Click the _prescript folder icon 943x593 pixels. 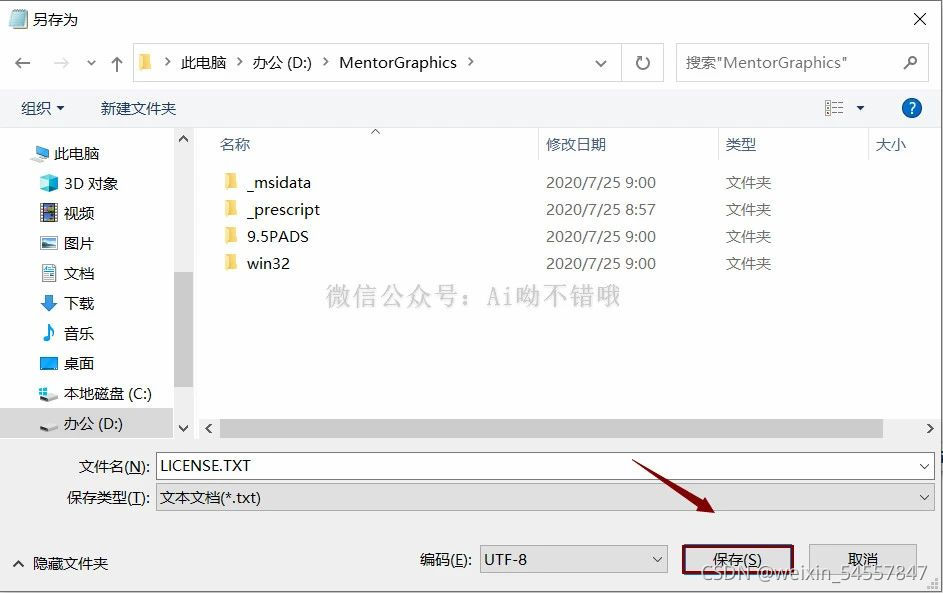click(x=230, y=208)
